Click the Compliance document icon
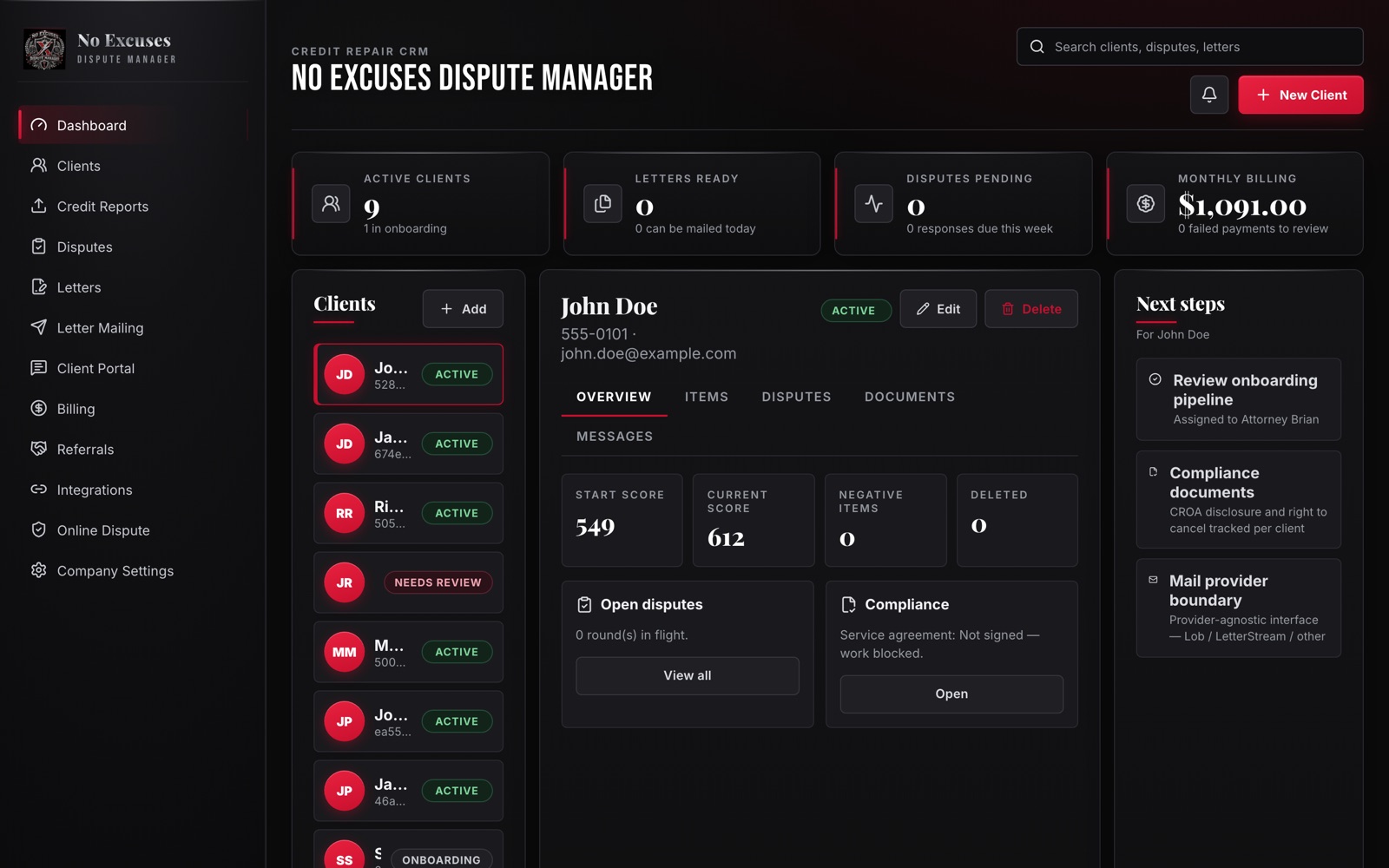 [x=848, y=605]
